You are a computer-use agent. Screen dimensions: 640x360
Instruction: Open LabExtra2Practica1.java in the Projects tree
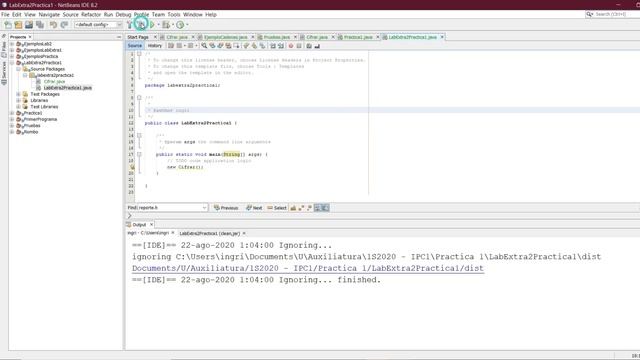point(67,88)
